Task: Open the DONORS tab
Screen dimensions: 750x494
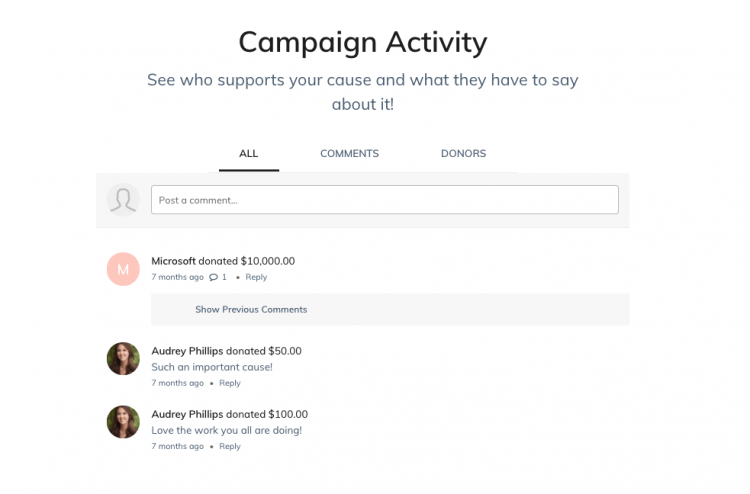Action: pos(463,154)
